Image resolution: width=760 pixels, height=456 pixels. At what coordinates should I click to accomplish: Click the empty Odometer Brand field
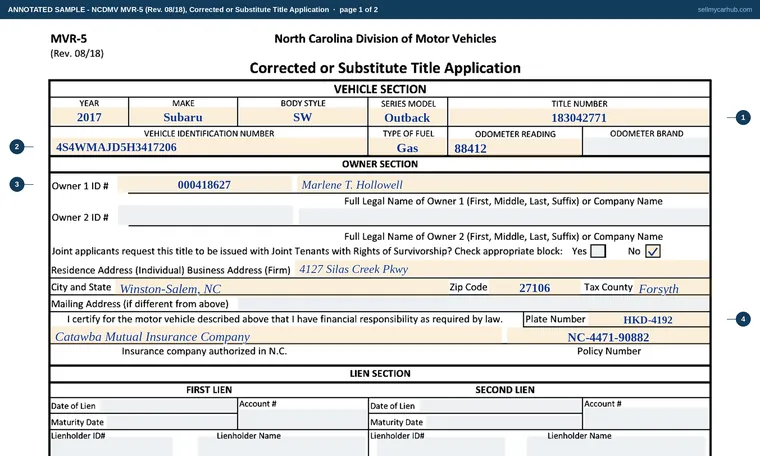coord(646,147)
